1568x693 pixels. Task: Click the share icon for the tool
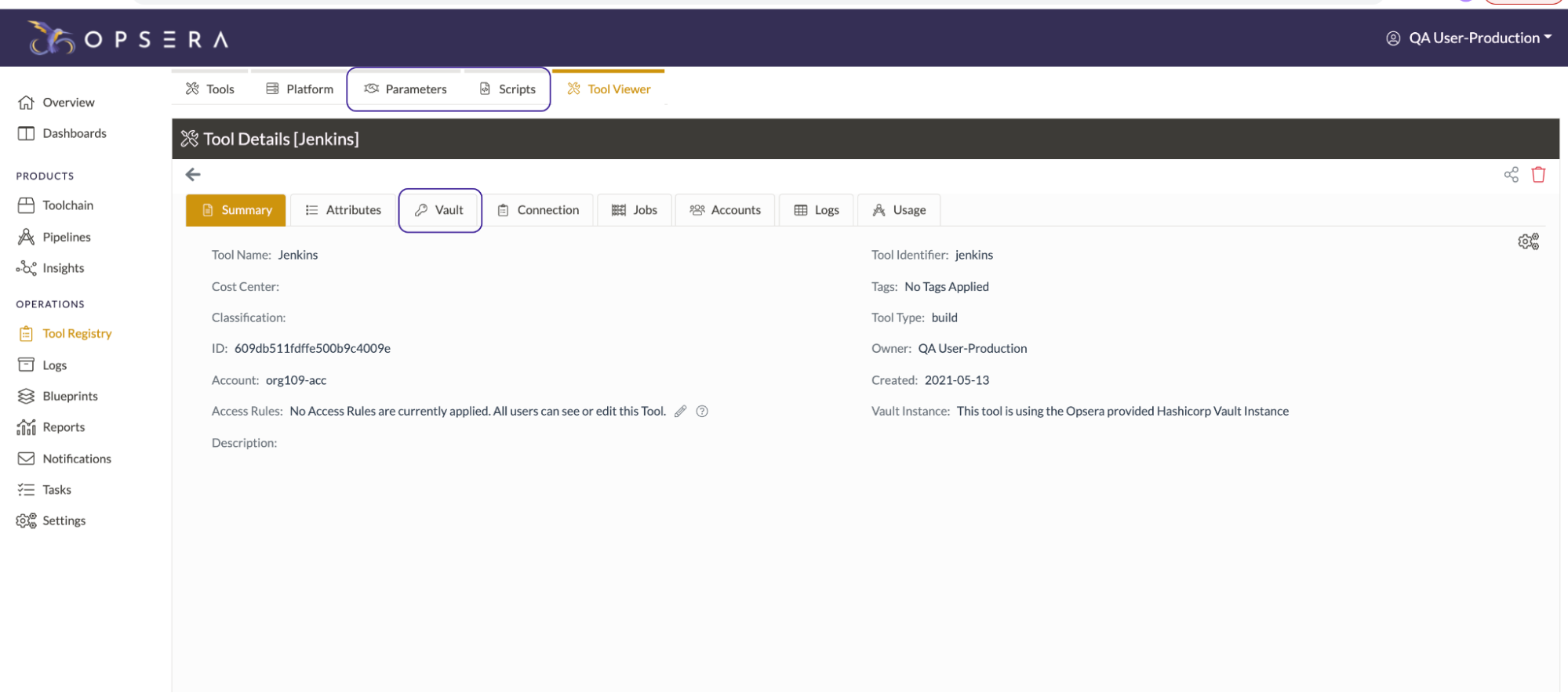[x=1512, y=175]
